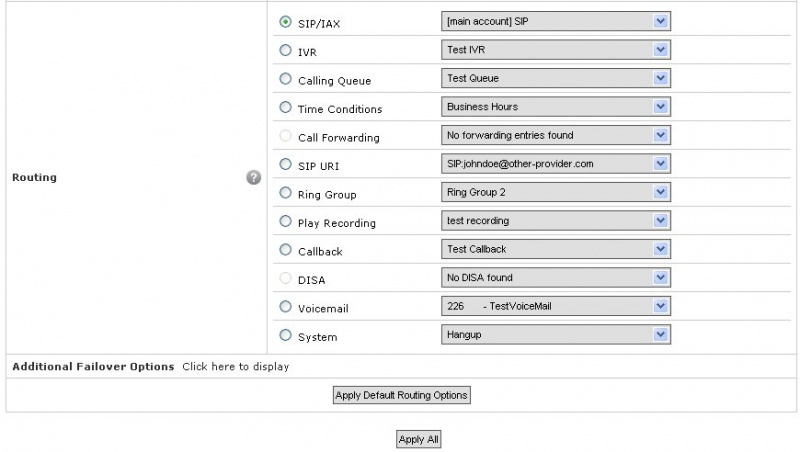Open the Routing help question mark icon
Image resolution: width=800 pixels, height=452 pixels.
tap(254, 178)
